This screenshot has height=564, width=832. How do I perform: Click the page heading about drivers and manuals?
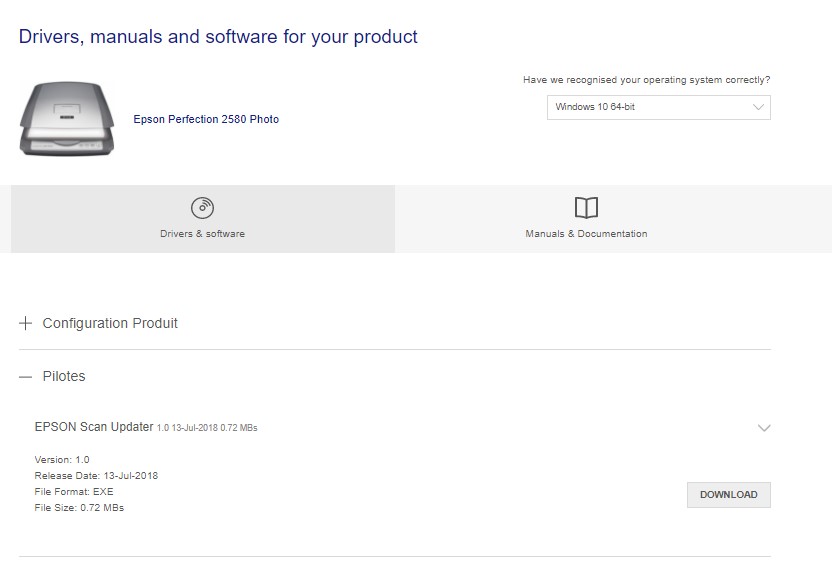(218, 37)
